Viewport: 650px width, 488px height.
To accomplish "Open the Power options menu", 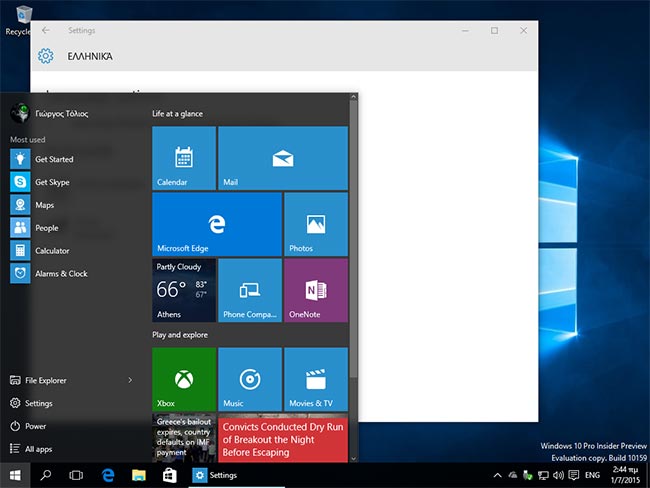I will [28, 426].
